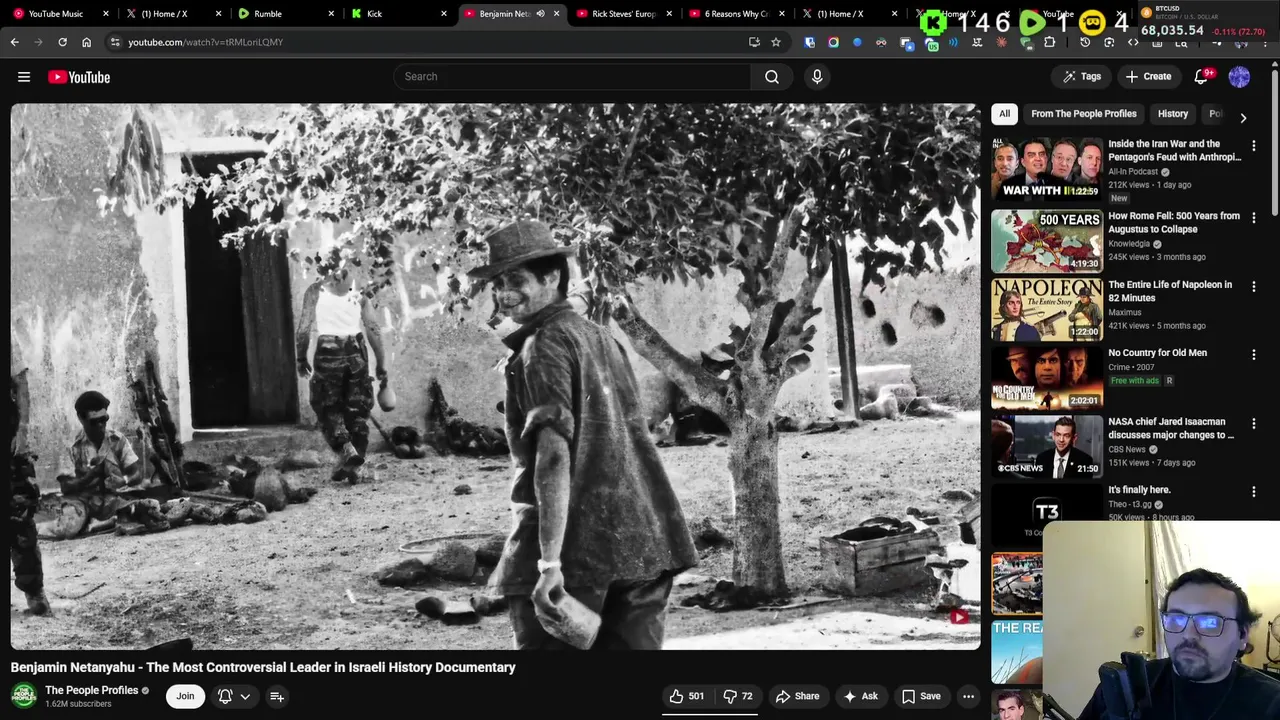The width and height of the screenshot is (1280, 720).
Task: Open the Napoleon The Entire Story thumbnail
Action: click(x=1047, y=310)
